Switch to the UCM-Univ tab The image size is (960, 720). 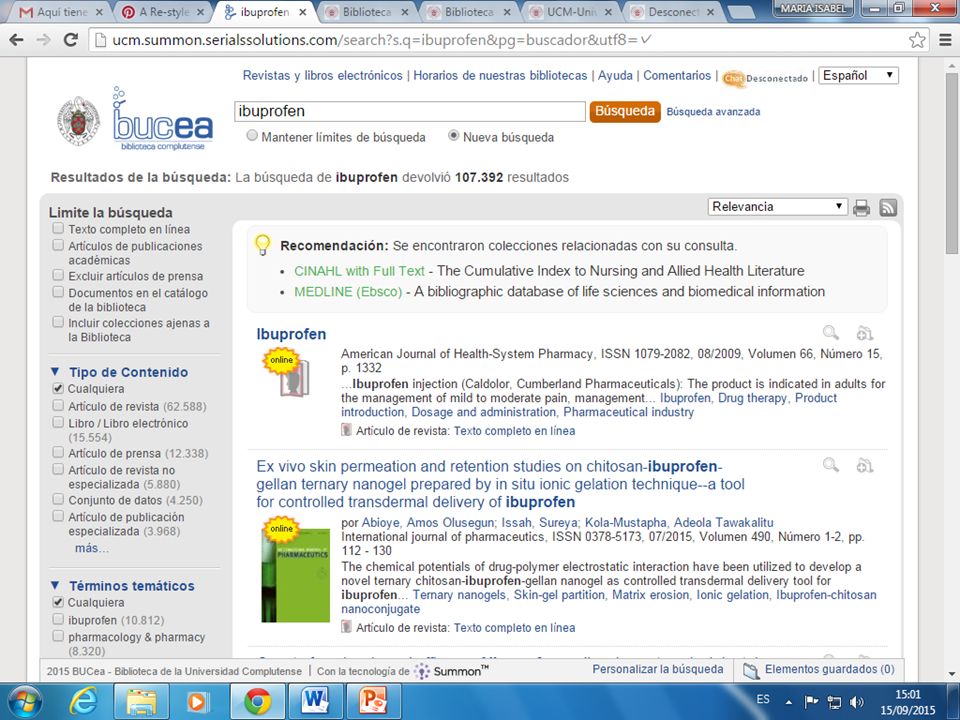[571, 12]
